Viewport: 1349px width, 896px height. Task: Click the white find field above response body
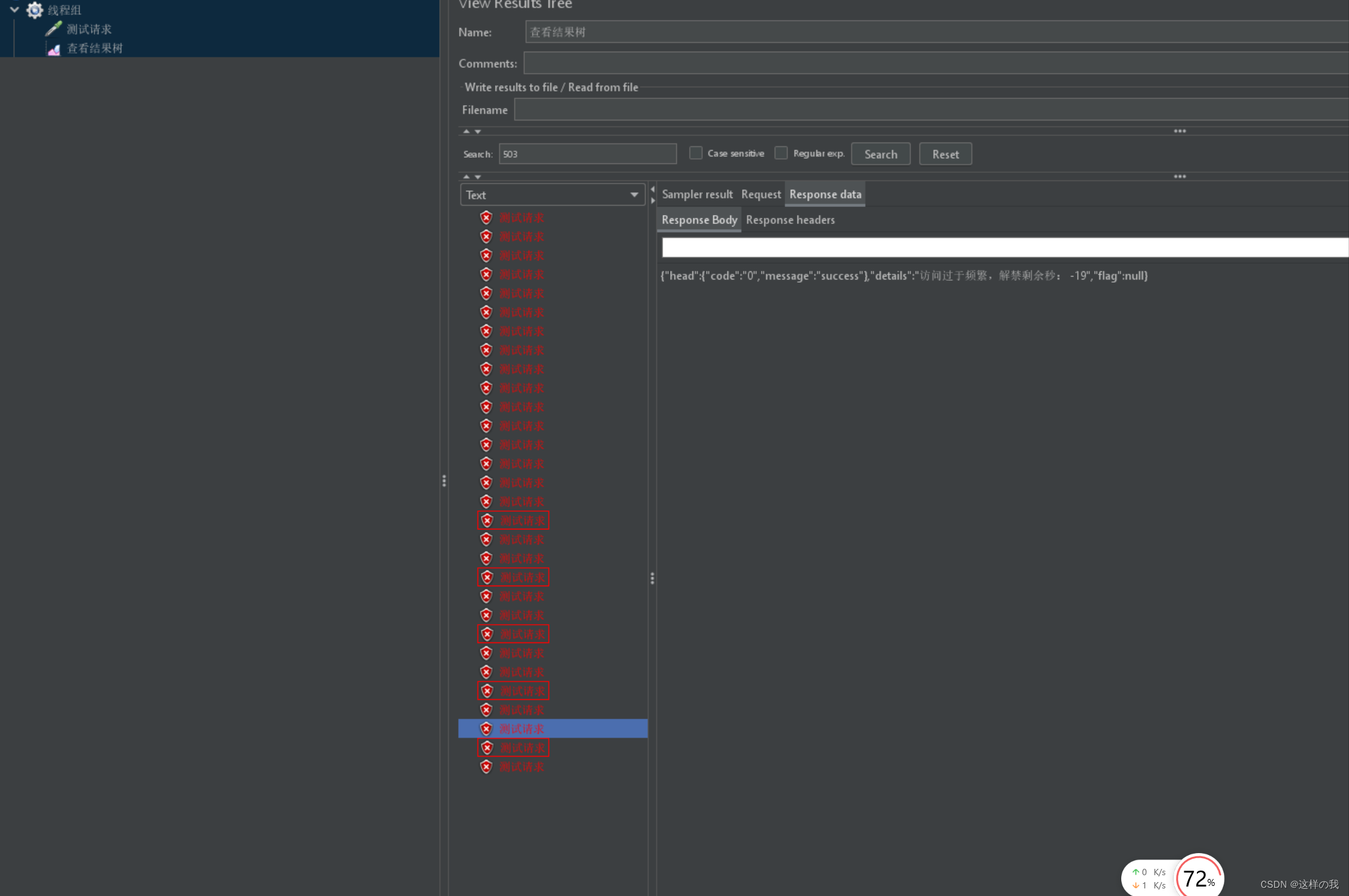click(x=1004, y=247)
